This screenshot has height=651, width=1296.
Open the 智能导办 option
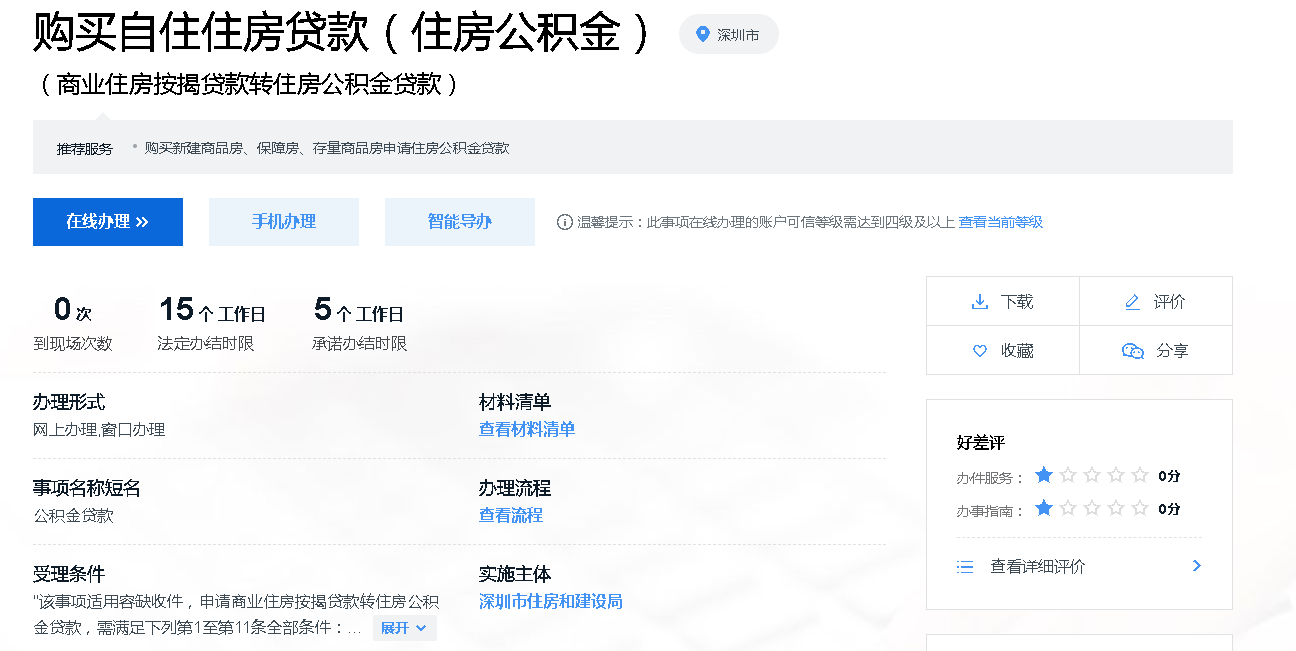[459, 221]
